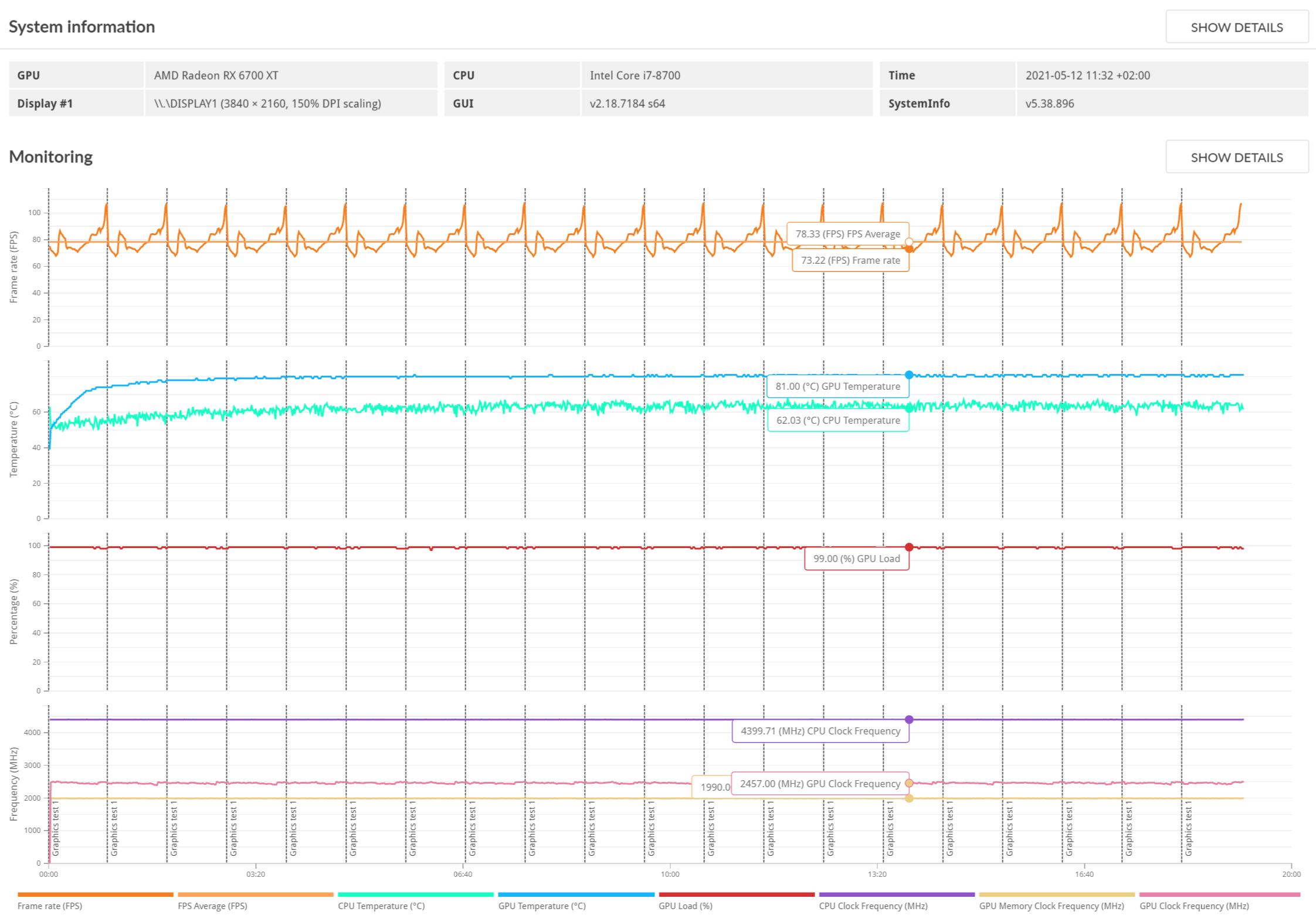Click Frequency (MHz) axis title
This screenshot has width=1316, height=922.
coord(13,784)
